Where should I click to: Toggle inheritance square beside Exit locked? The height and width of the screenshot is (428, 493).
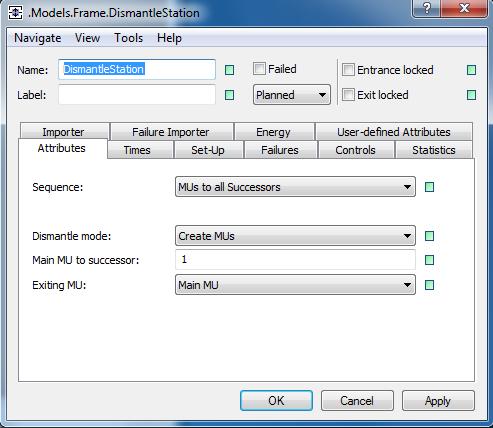tap(471, 95)
